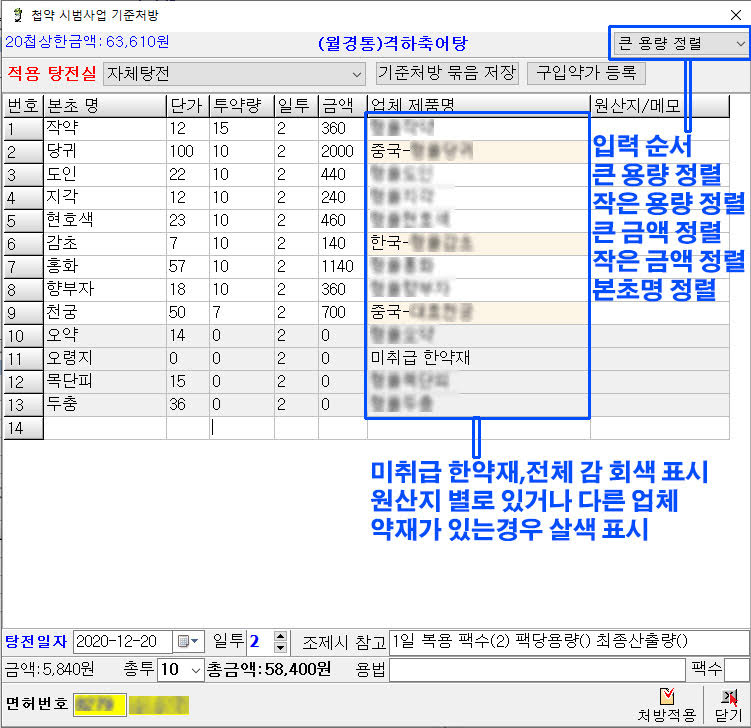751x728 pixels.
Task: Increase the 일투 value with the up arrow
Action: pos(280,635)
